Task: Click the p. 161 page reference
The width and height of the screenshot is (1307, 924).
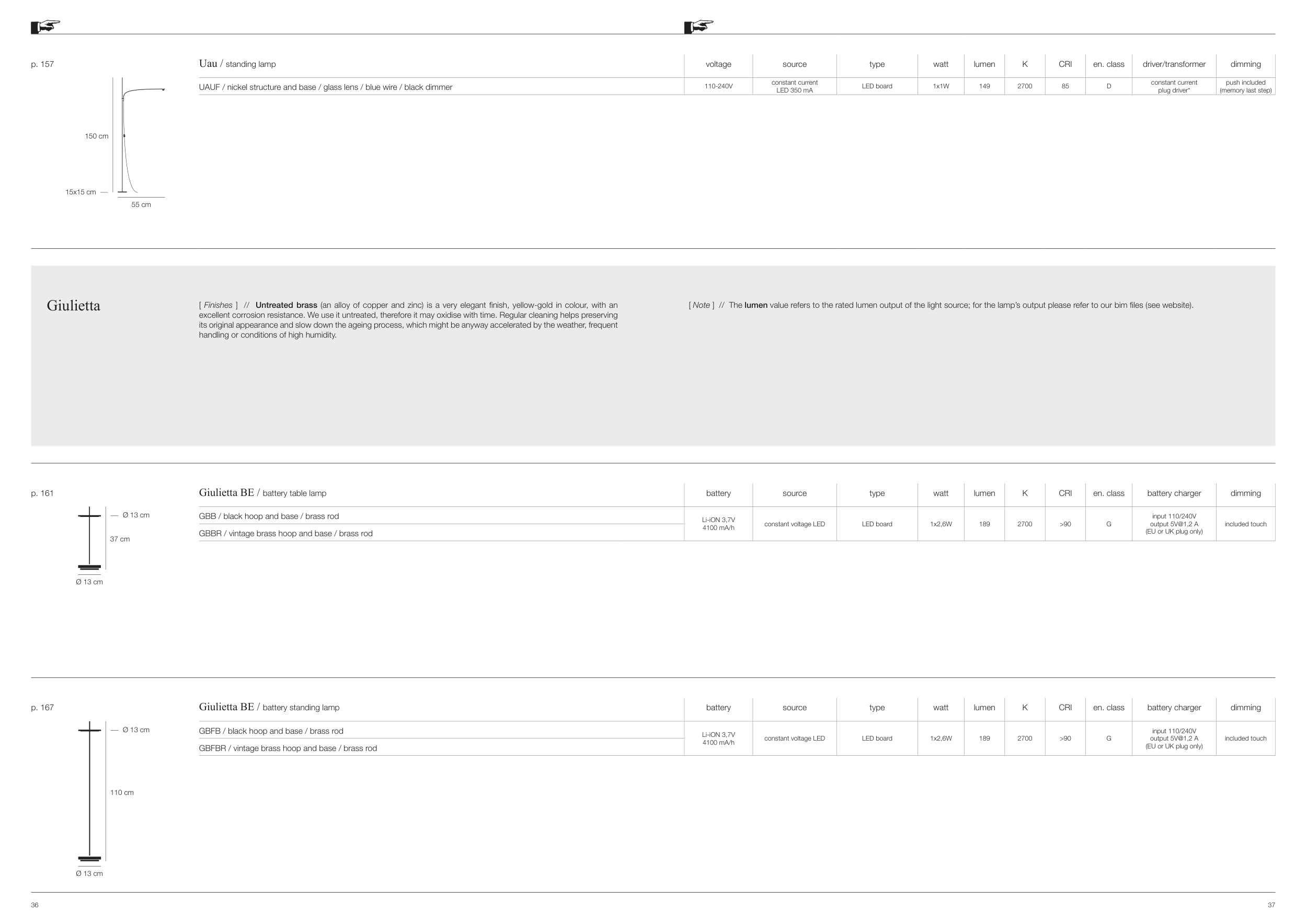Action: coord(42,493)
